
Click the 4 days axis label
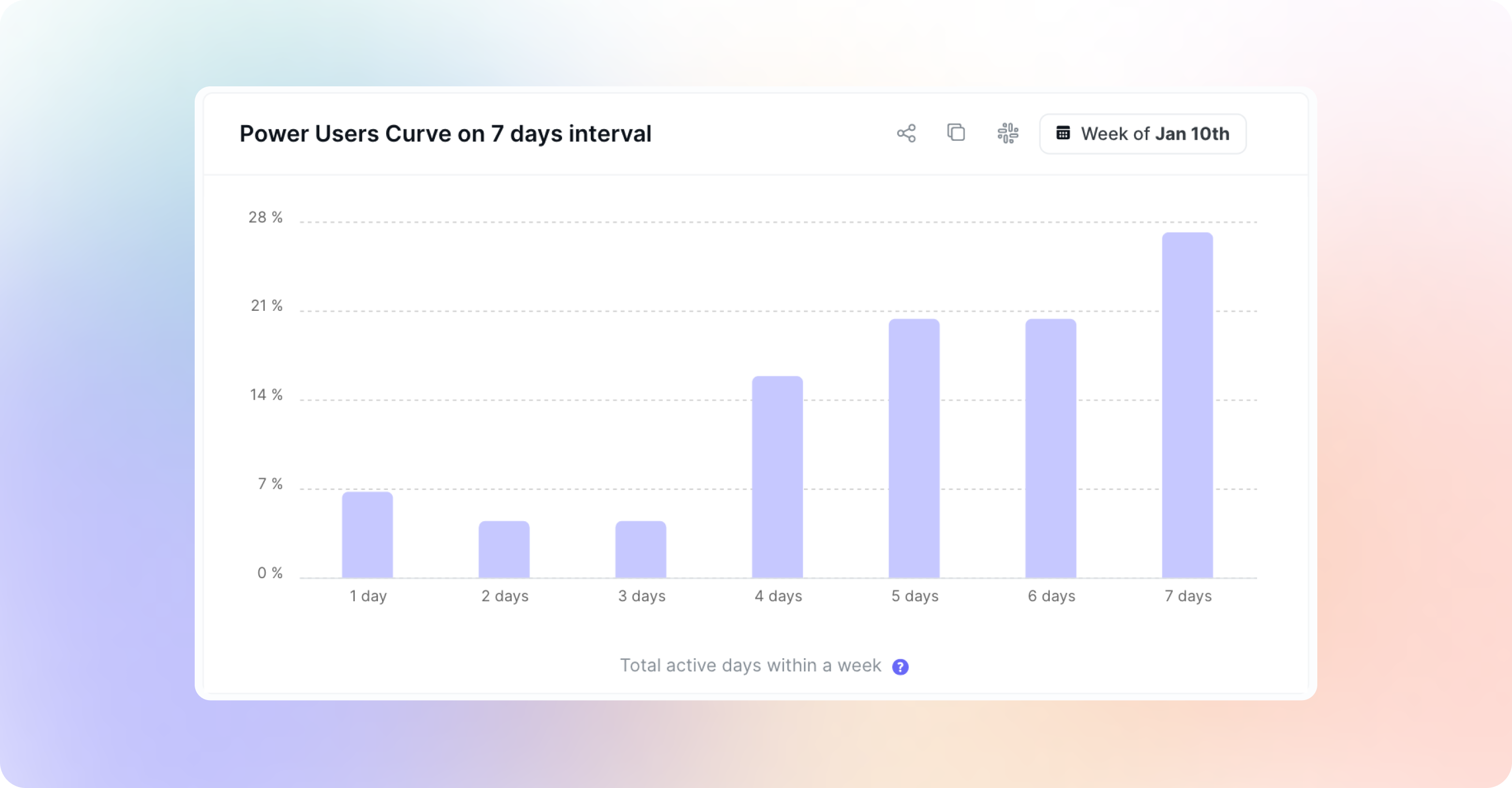(778, 596)
